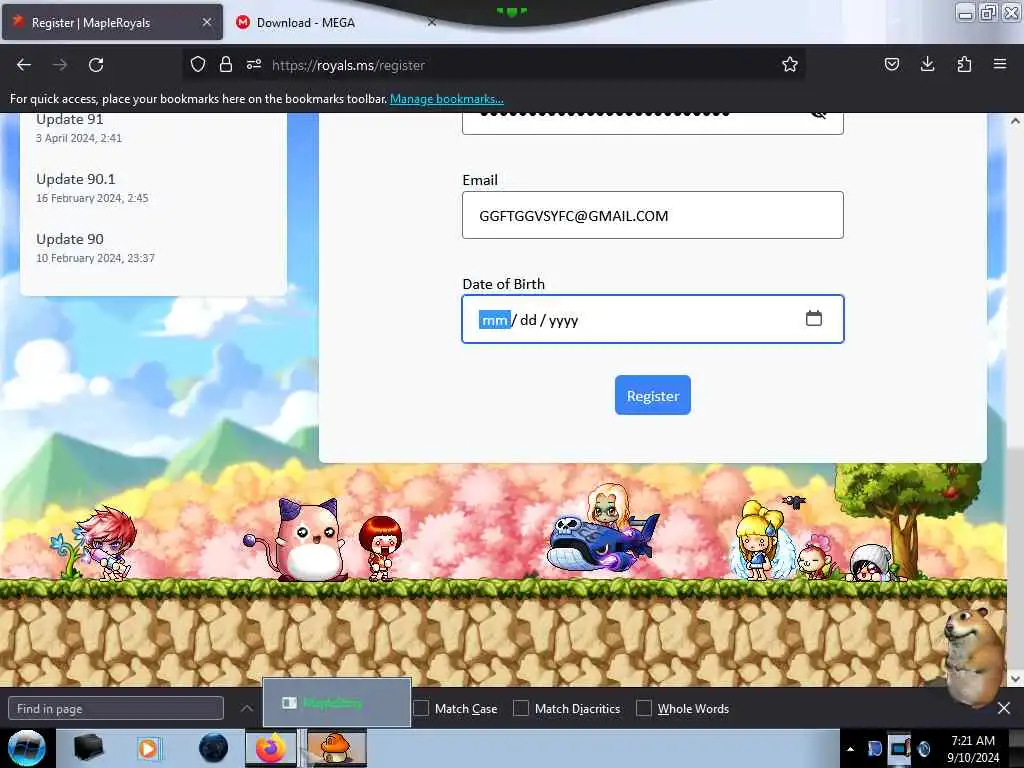This screenshot has height=768, width=1024.
Task: Go back using the browser back arrow
Action: click(x=24, y=65)
